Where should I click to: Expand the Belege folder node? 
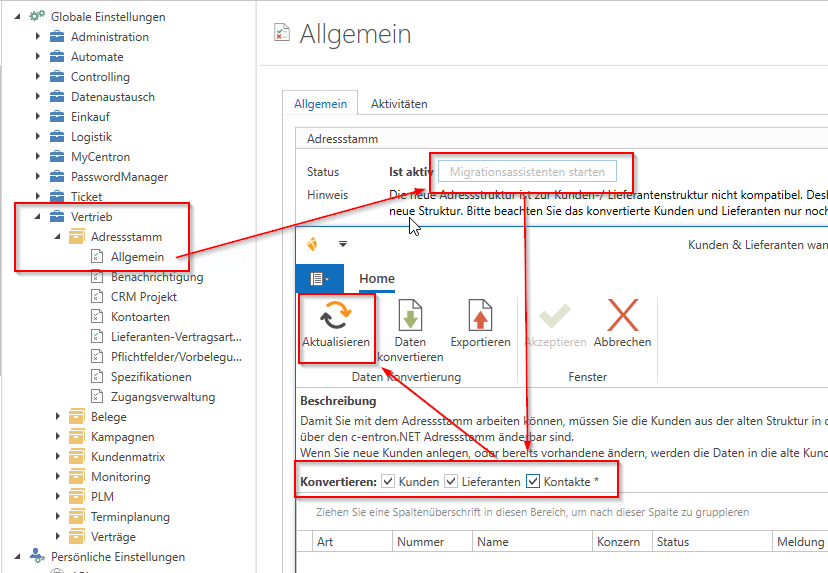pyautogui.click(x=56, y=417)
